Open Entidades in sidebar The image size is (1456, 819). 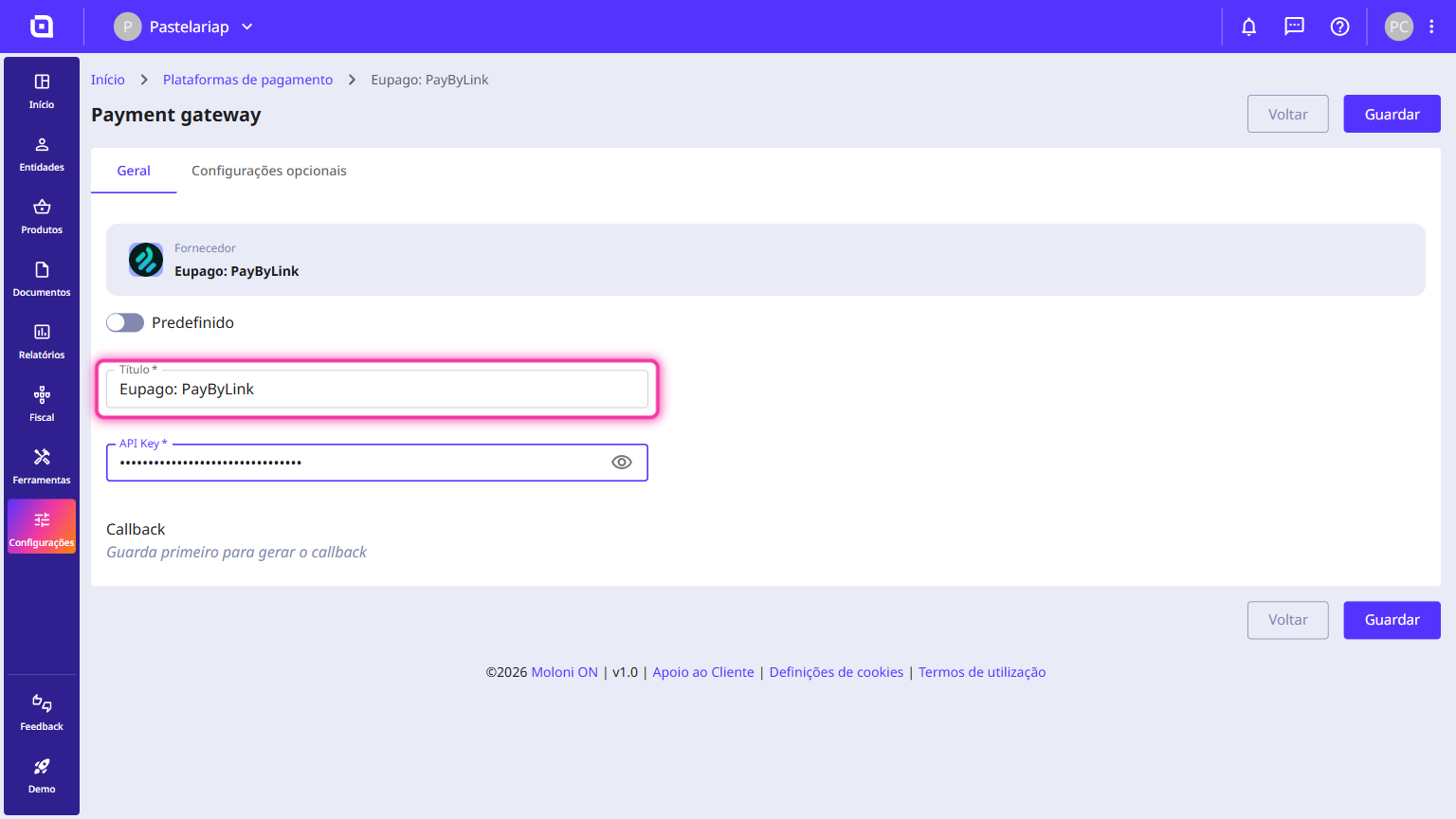(42, 155)
